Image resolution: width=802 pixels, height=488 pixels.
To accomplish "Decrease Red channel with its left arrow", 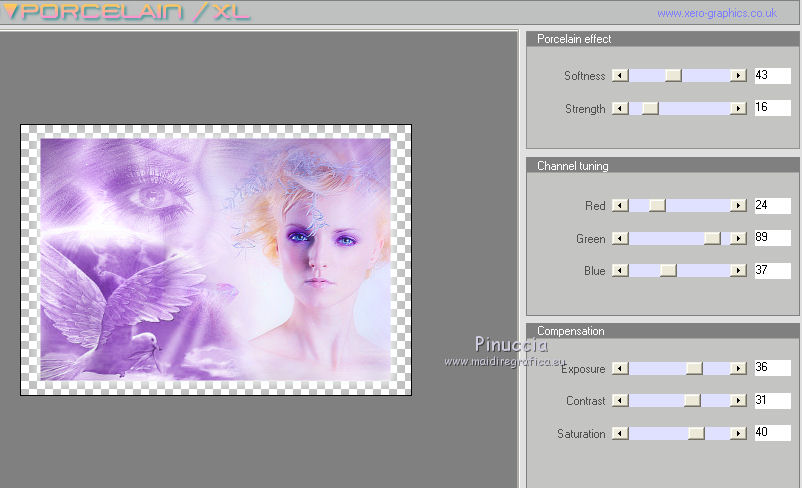I will pos(620,206).
